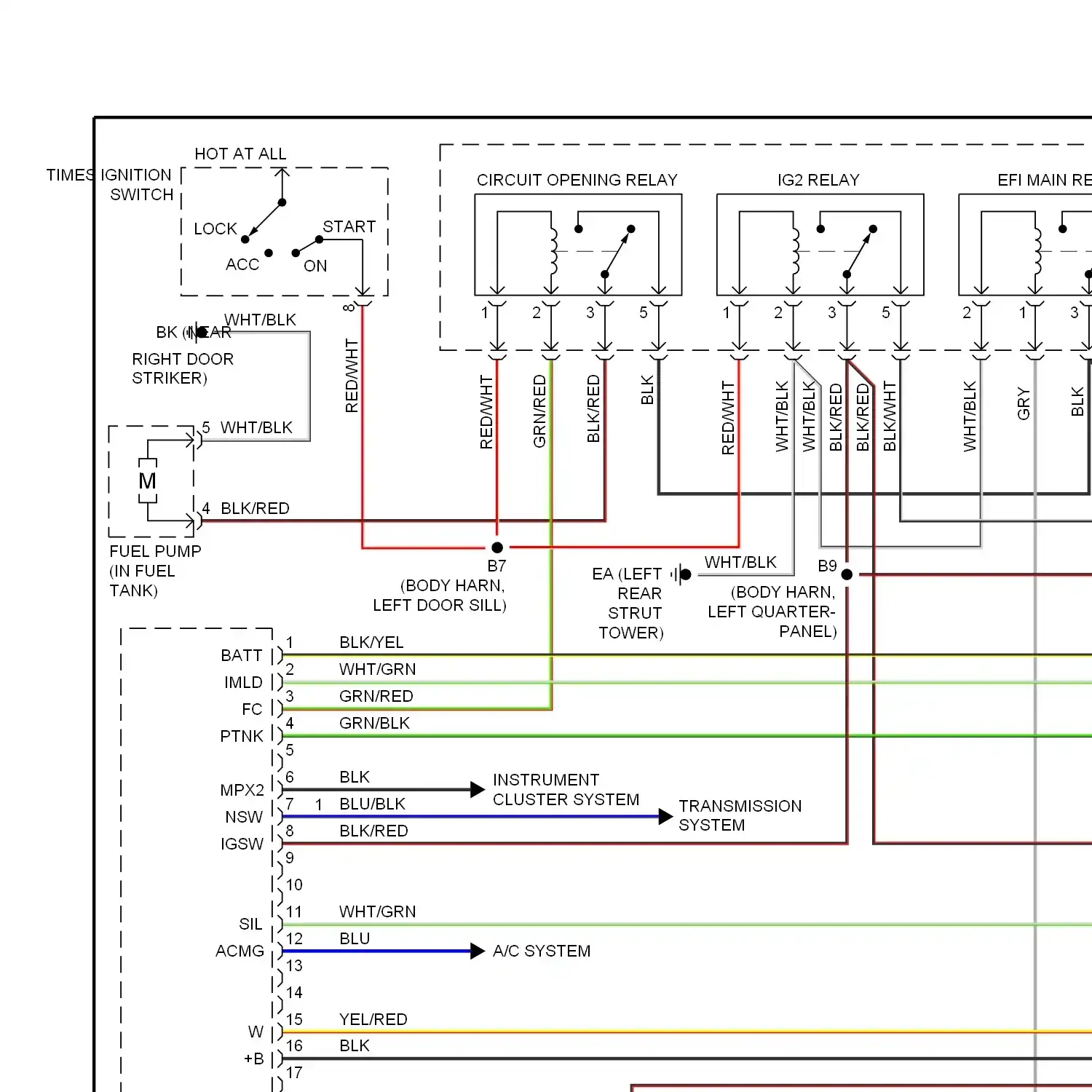Click the IMLD pin label

243,682
